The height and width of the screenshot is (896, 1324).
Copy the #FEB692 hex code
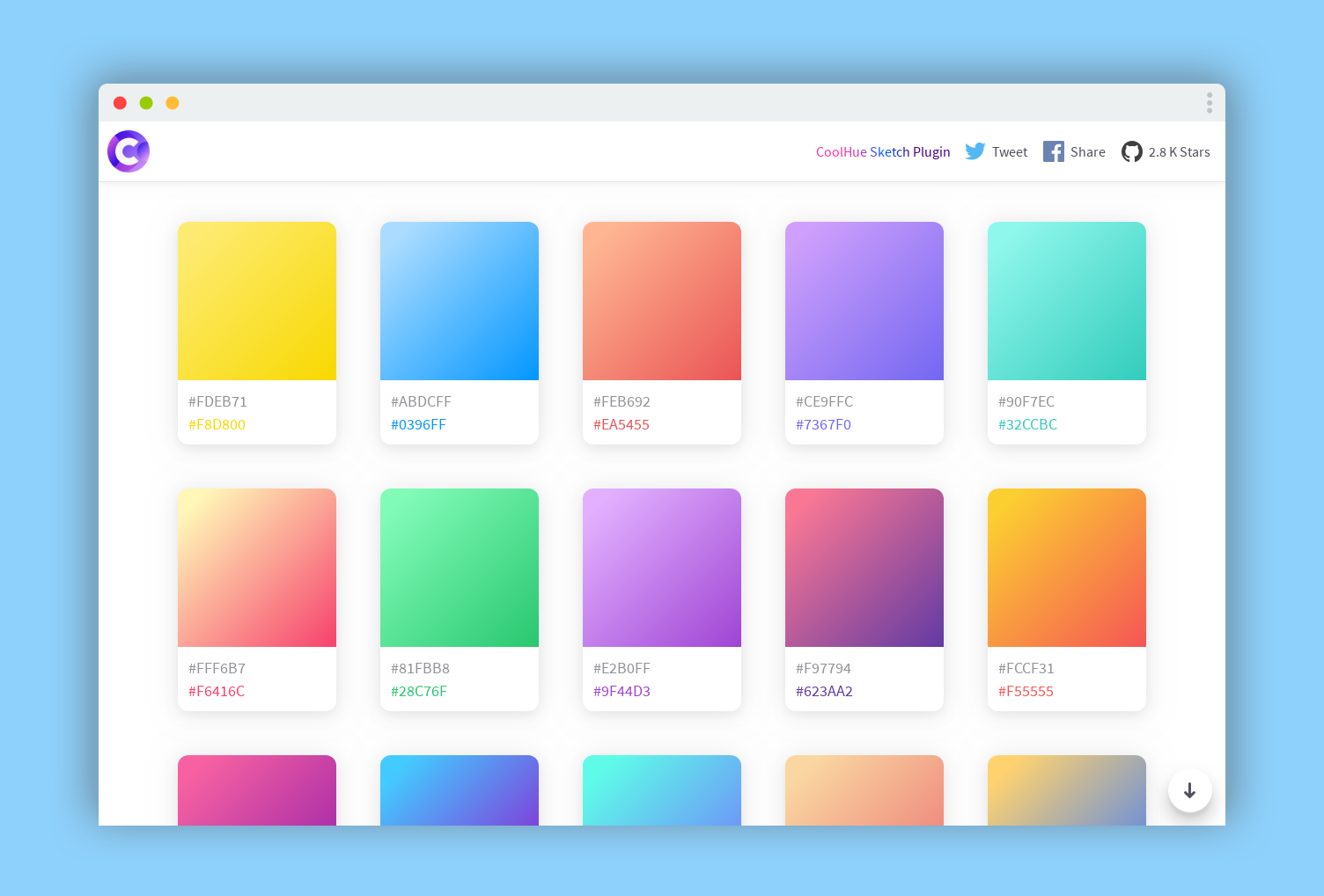click(x=622, y=401)
